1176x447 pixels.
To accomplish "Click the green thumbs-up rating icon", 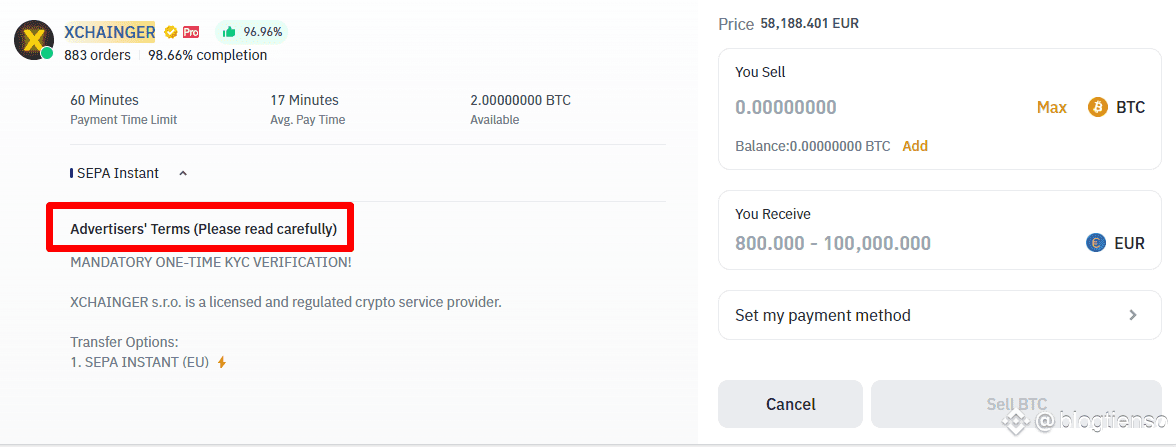I will click(x=230, y=32).
